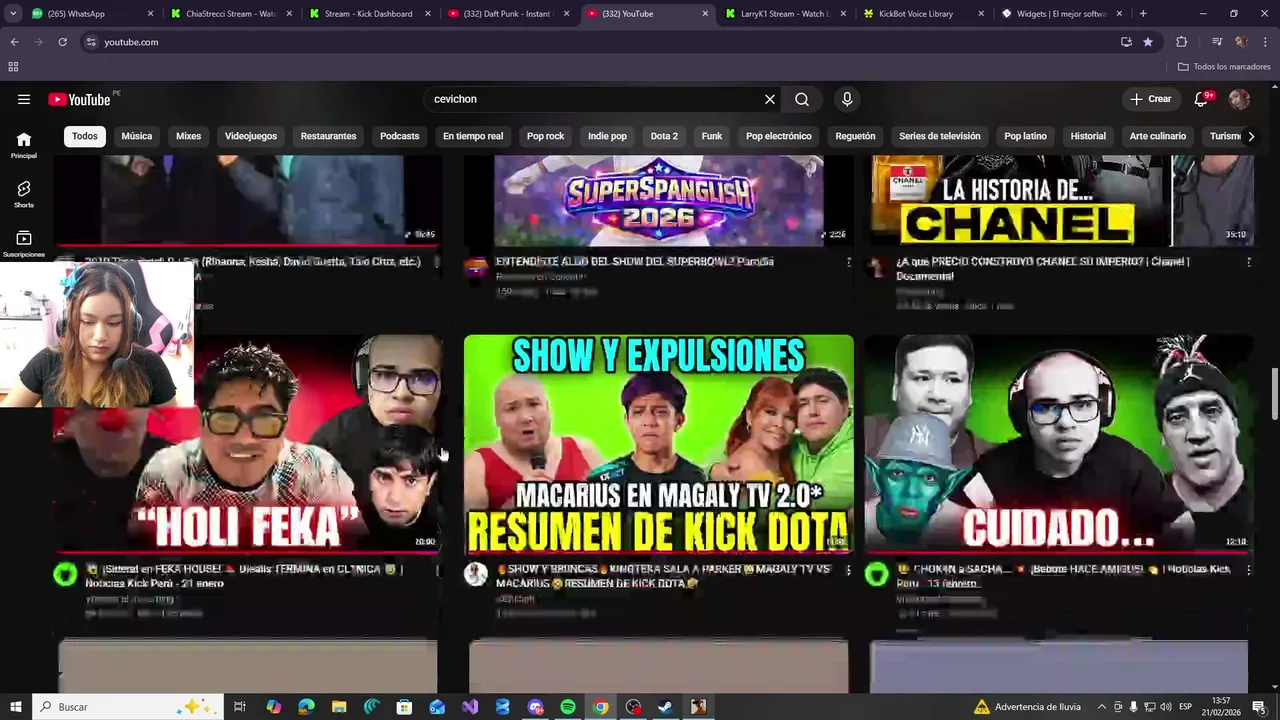The image size is (1280, 720).
Task: Open Todos los marcadores folder
Action: coord(1224,67)
